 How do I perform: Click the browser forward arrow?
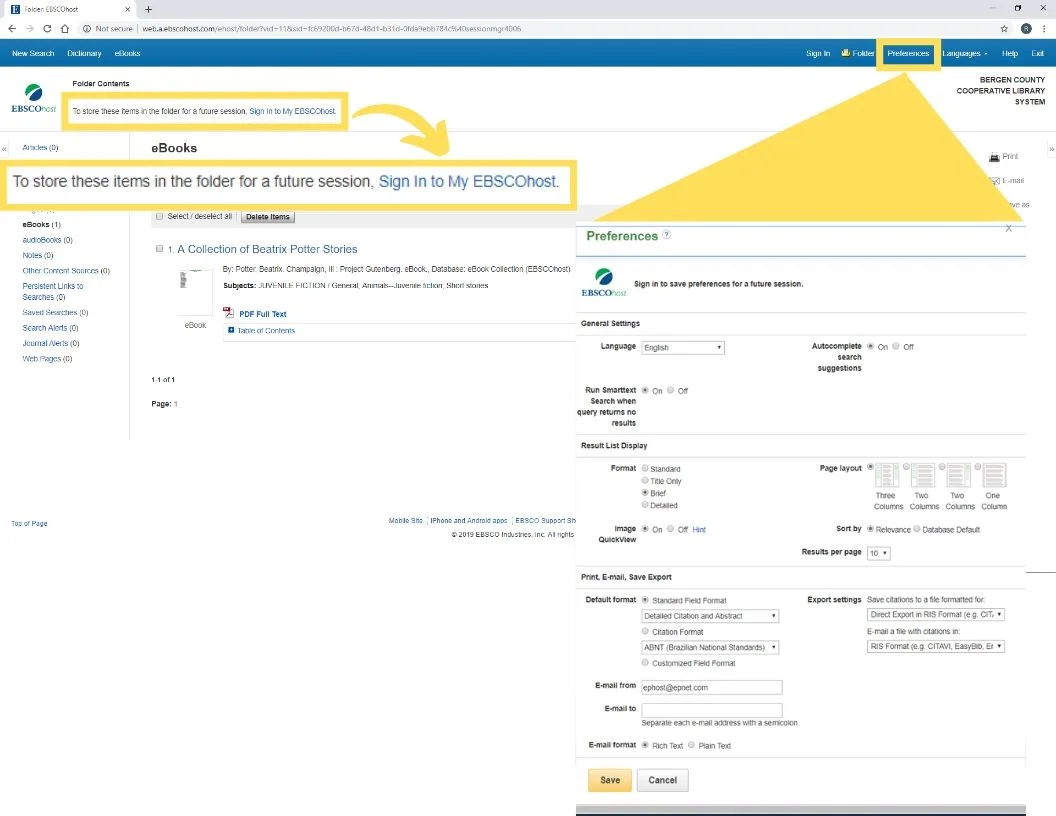click(30, 28)
